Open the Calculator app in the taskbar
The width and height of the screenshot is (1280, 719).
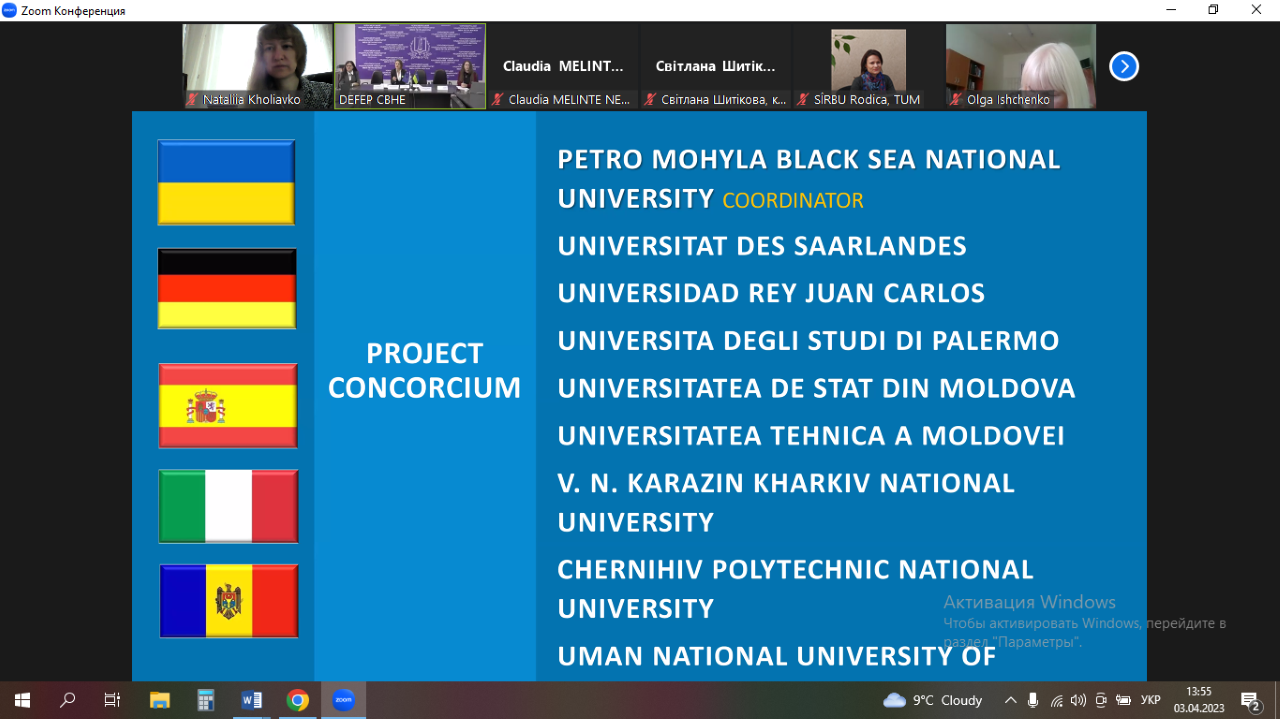coord(205,700)
